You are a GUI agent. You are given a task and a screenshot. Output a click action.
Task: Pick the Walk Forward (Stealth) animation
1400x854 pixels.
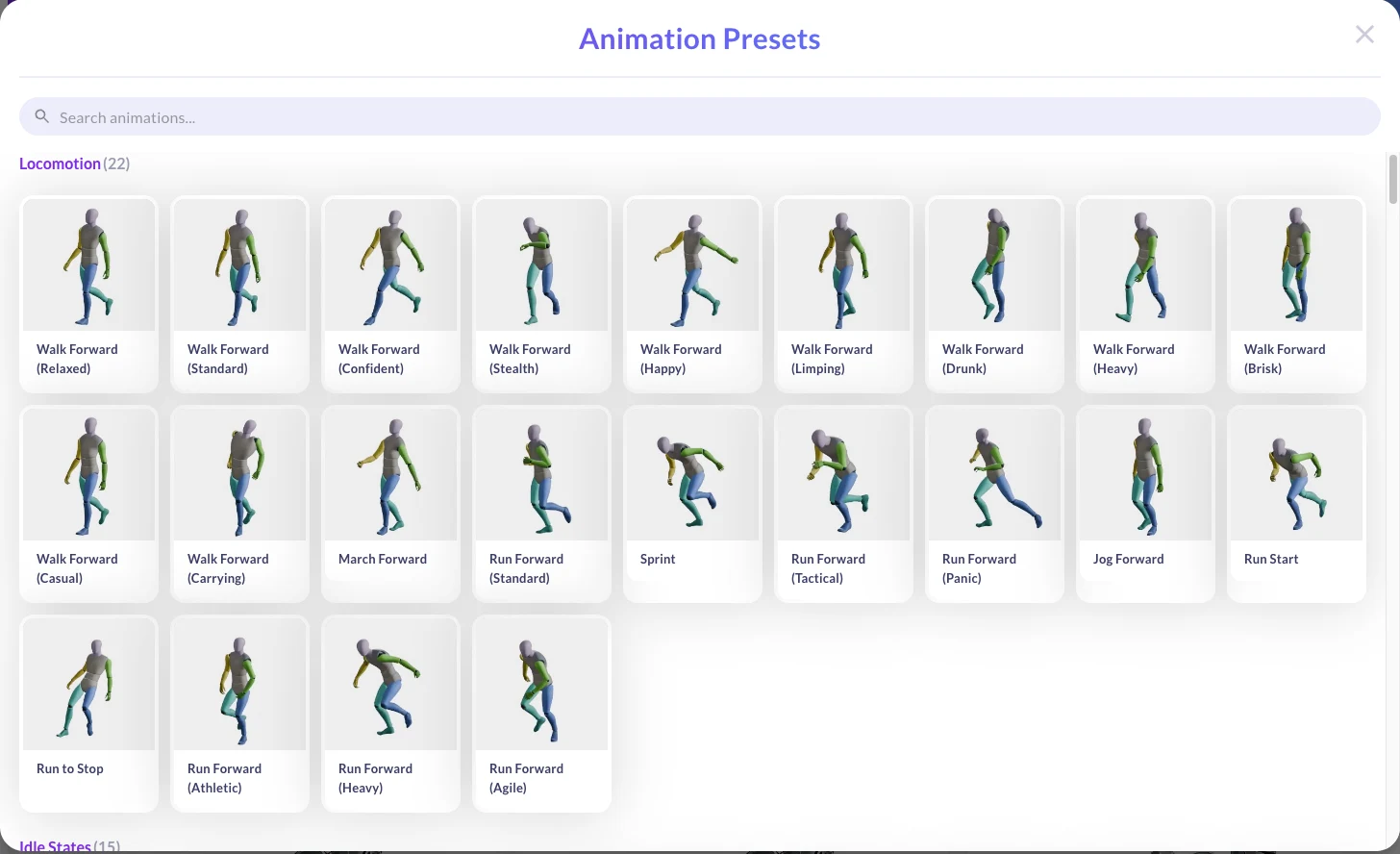click(x=541, y=294)
